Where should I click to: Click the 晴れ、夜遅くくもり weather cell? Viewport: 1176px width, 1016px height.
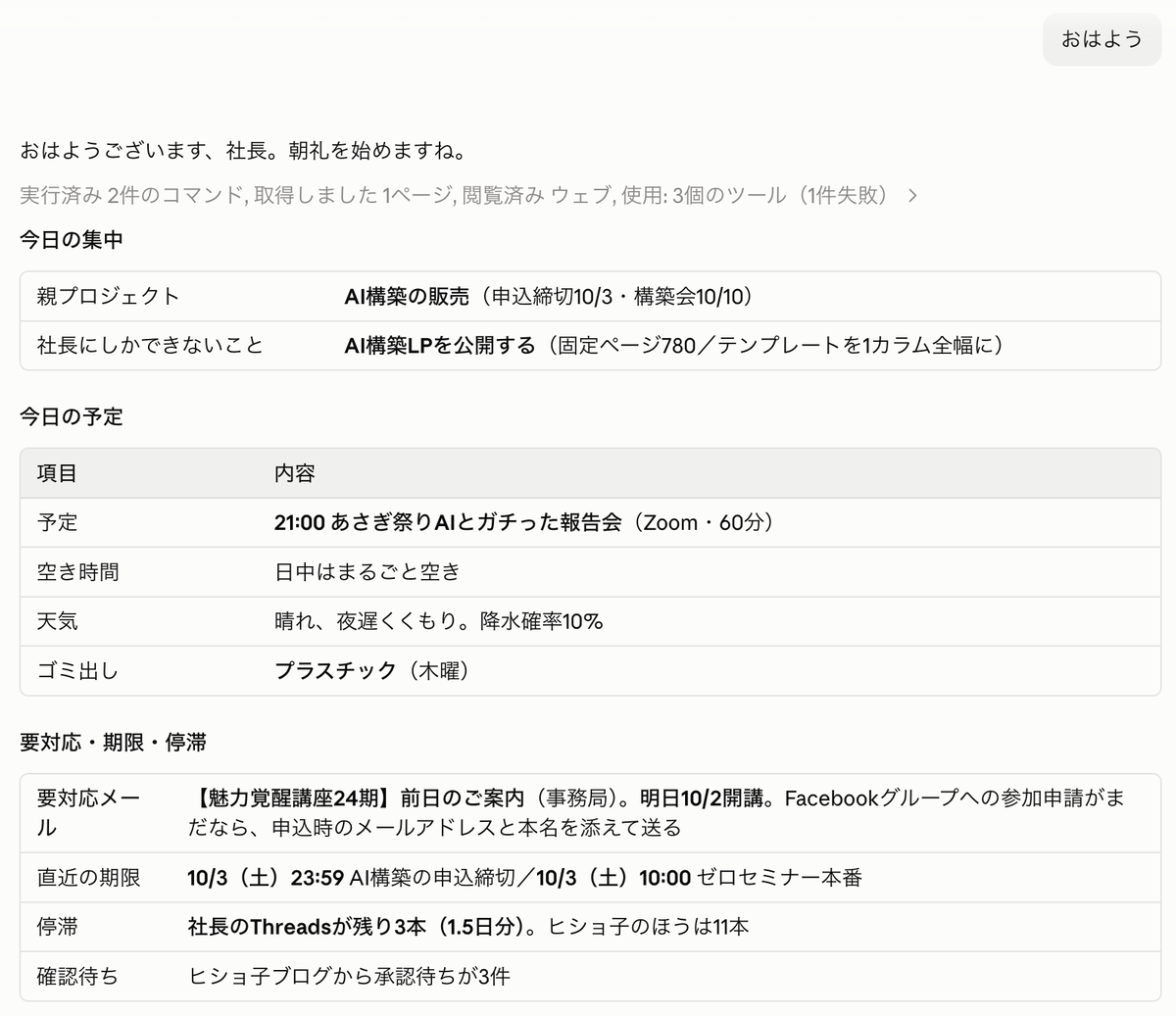click(438, 621)
